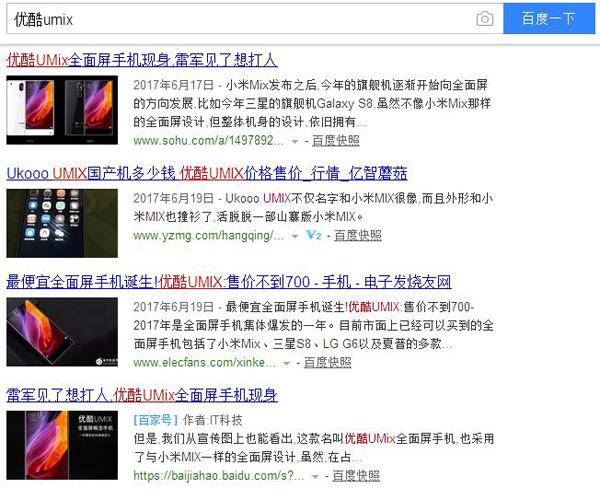This screenshot has width=600, height=500.
Task: Click the camera image search icon
Action: click(484, 19)
